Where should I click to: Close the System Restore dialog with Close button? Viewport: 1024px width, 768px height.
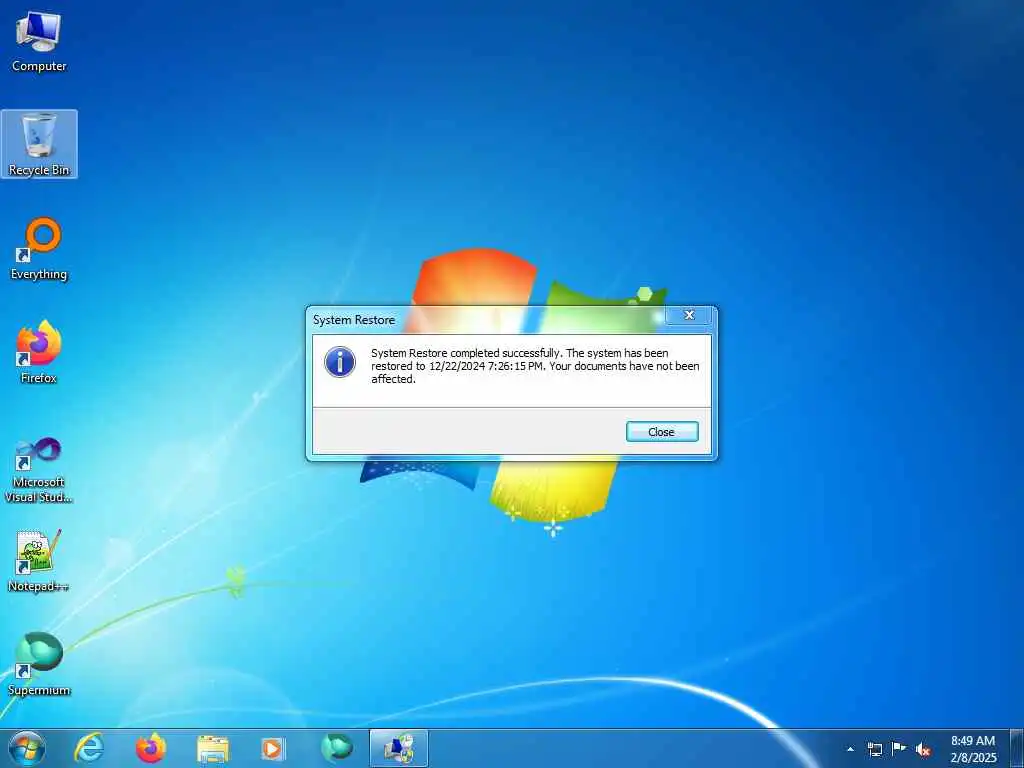click(x=662, y=432)
